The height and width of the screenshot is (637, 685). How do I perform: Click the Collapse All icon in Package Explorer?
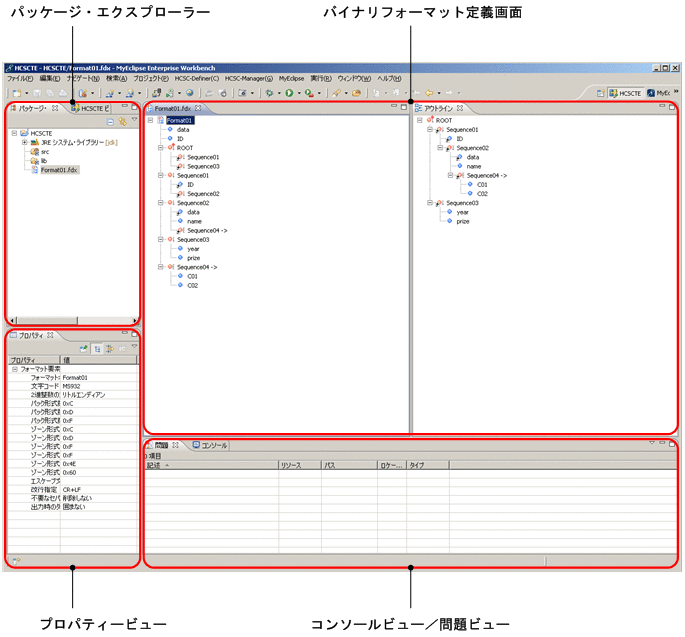(111, 122)
